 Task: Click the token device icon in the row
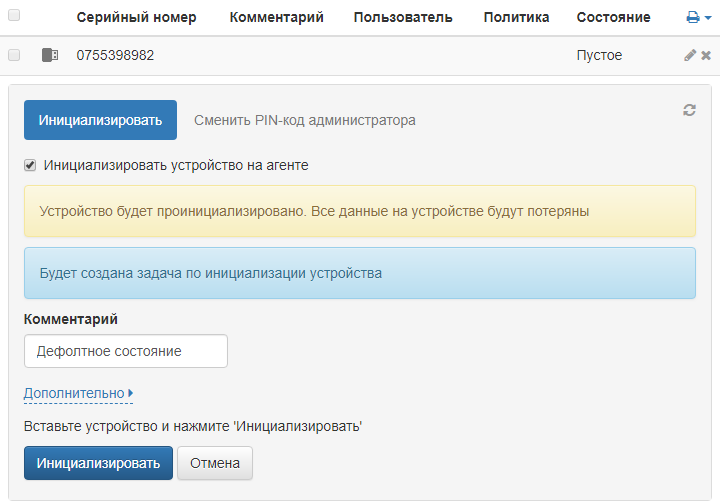click(50, 56)
